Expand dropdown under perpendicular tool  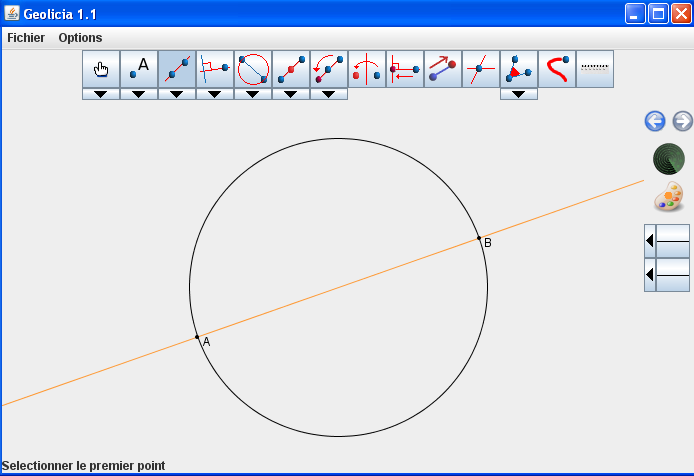pyautogui.click(x=215, y=94)
